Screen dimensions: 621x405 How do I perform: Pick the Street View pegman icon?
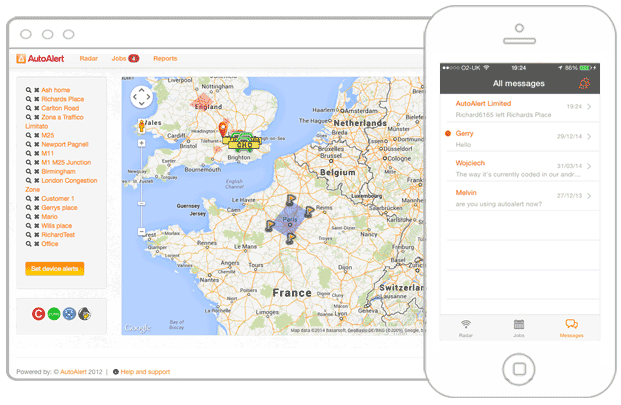[x=141, y=126]
